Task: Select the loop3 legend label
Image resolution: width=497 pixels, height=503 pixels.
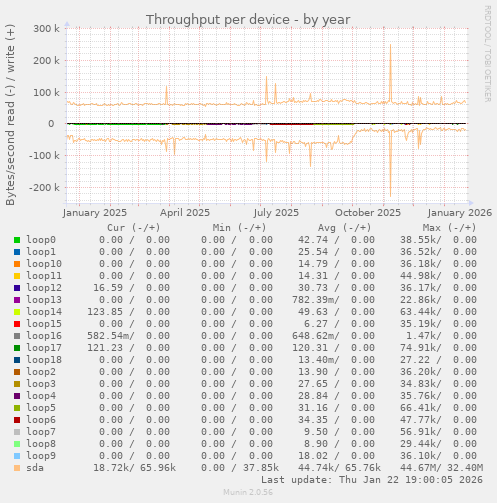Action: [41, 384]
